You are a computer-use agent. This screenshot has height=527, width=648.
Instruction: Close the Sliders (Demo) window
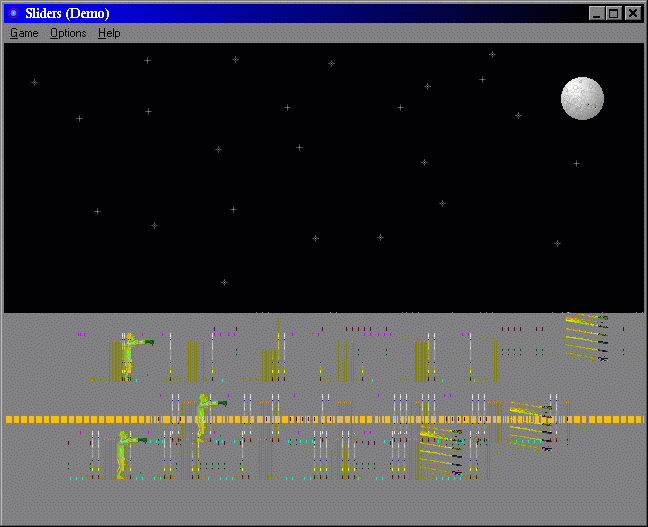632,14
